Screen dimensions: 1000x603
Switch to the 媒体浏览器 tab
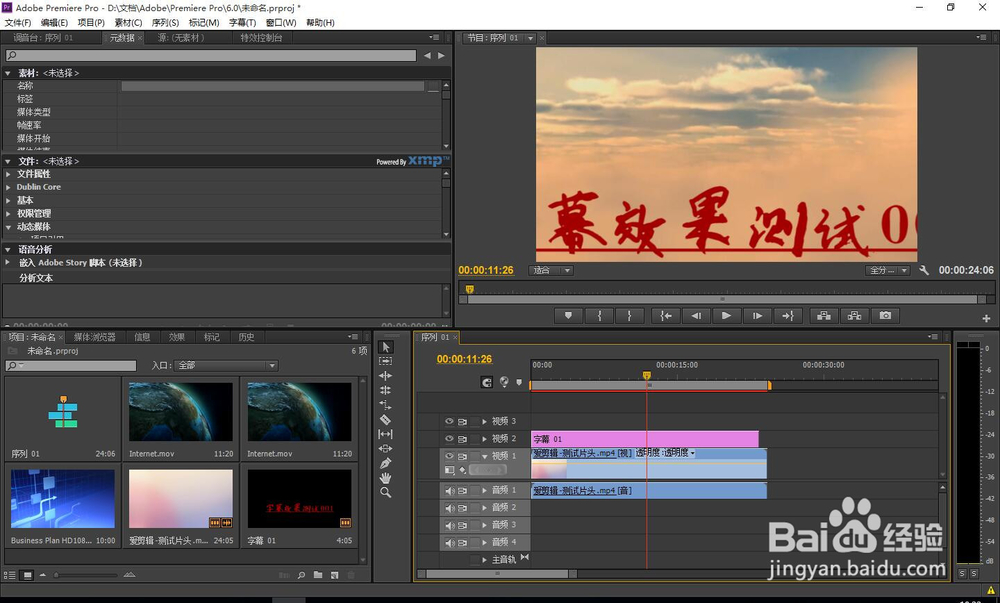pos(94,337)
